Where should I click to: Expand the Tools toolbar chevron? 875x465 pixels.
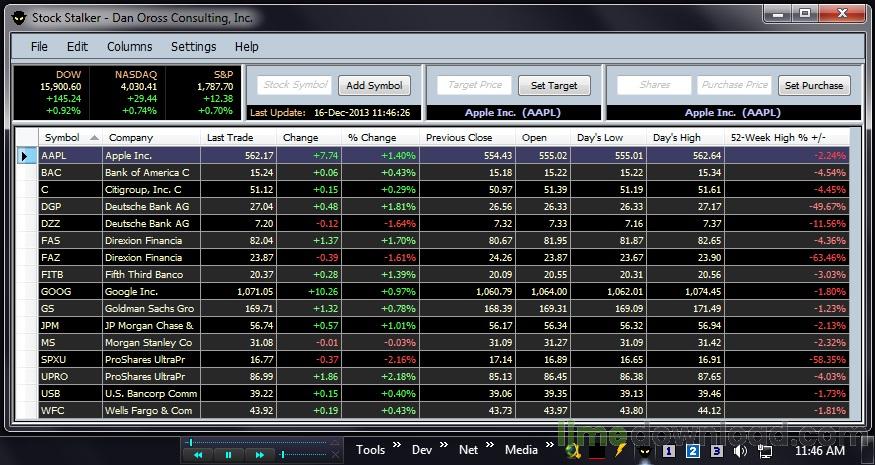pyautogui.click(x=397, y=445)
